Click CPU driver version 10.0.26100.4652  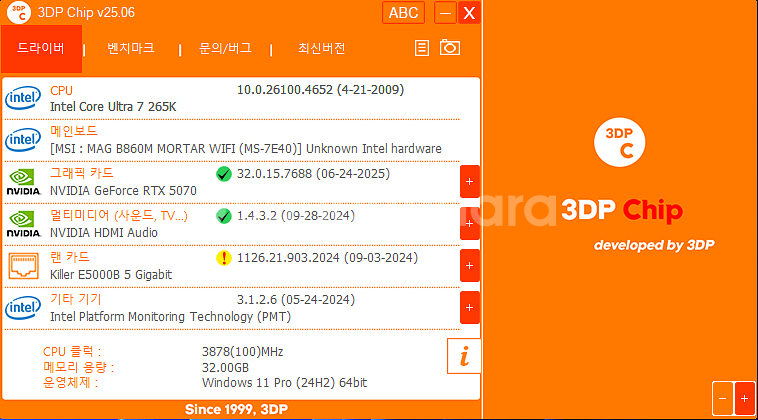point(321,90)
